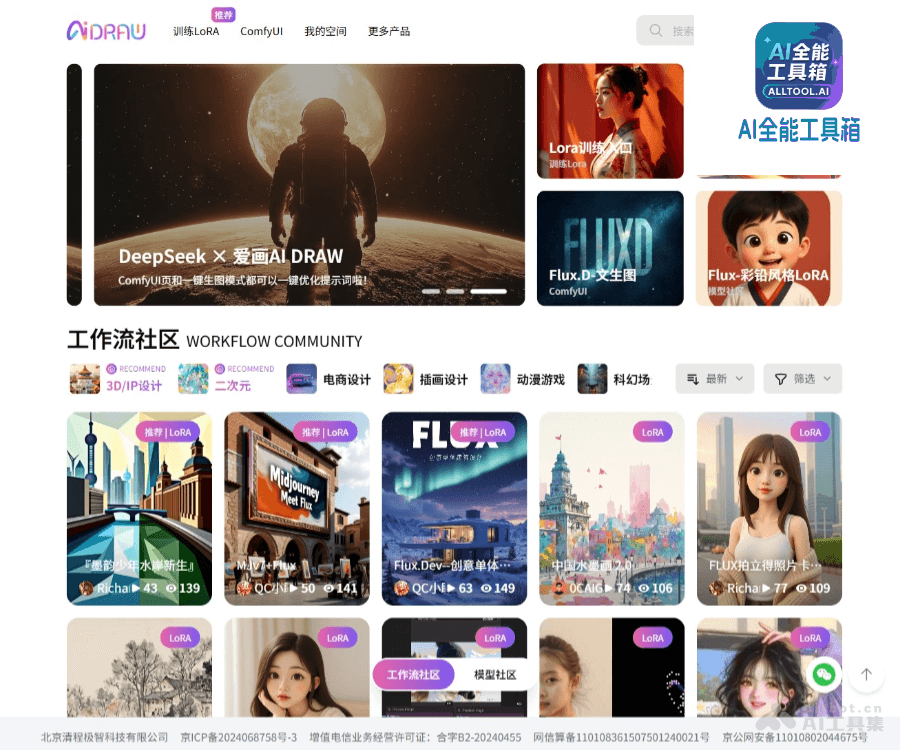Viewport: 900px width, 750px height.
Task: Click the green WeChat contact icon
Action: [x=824, y=674]
